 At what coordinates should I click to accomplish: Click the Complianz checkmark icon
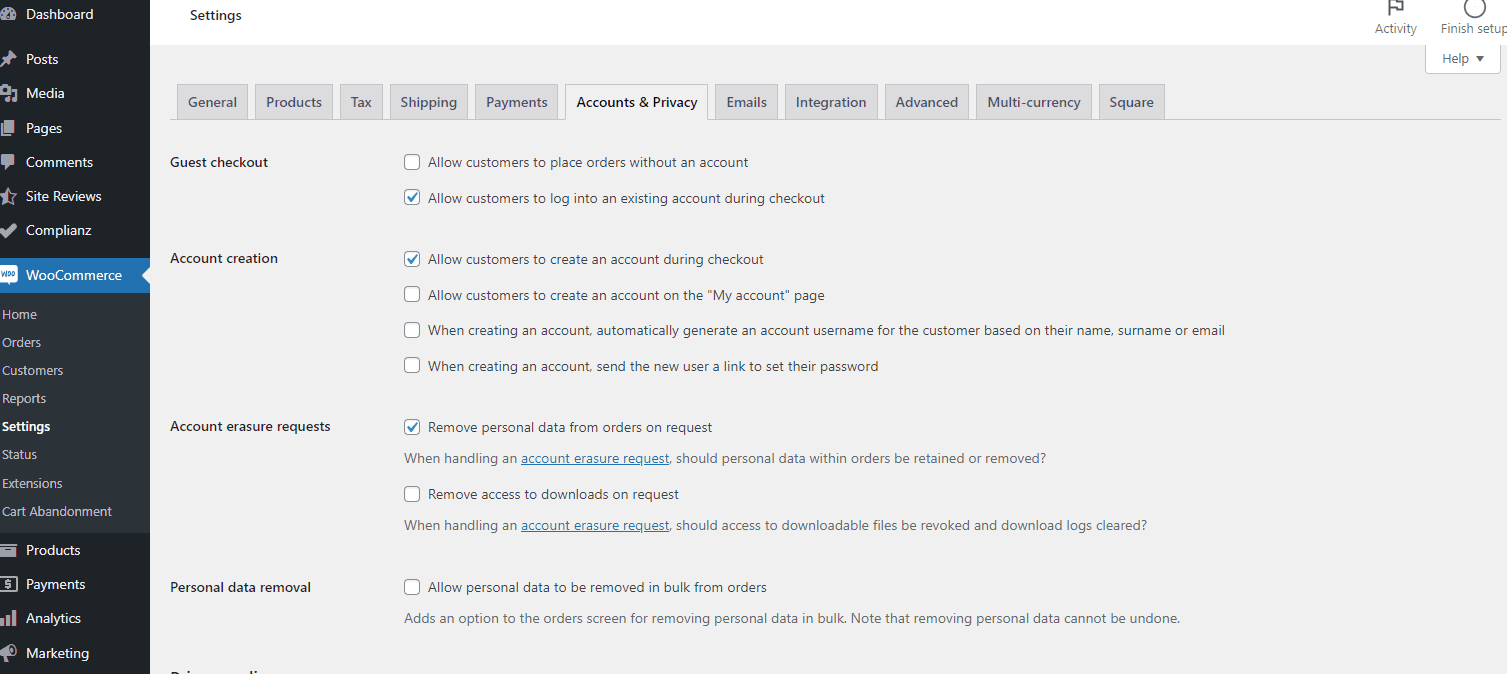(9, 230)
